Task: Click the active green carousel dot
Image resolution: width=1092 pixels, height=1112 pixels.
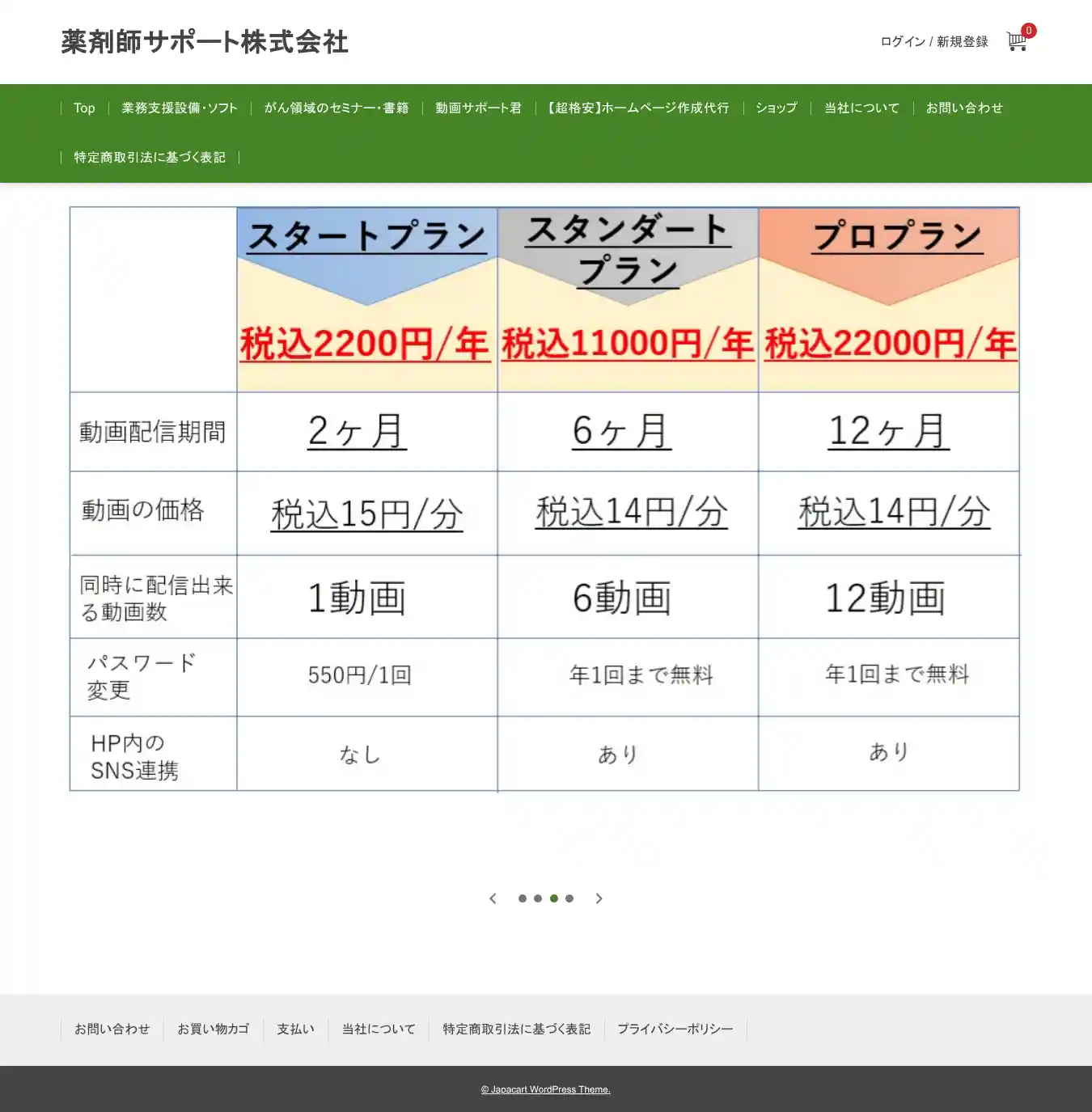Action: tap(554, 898)
